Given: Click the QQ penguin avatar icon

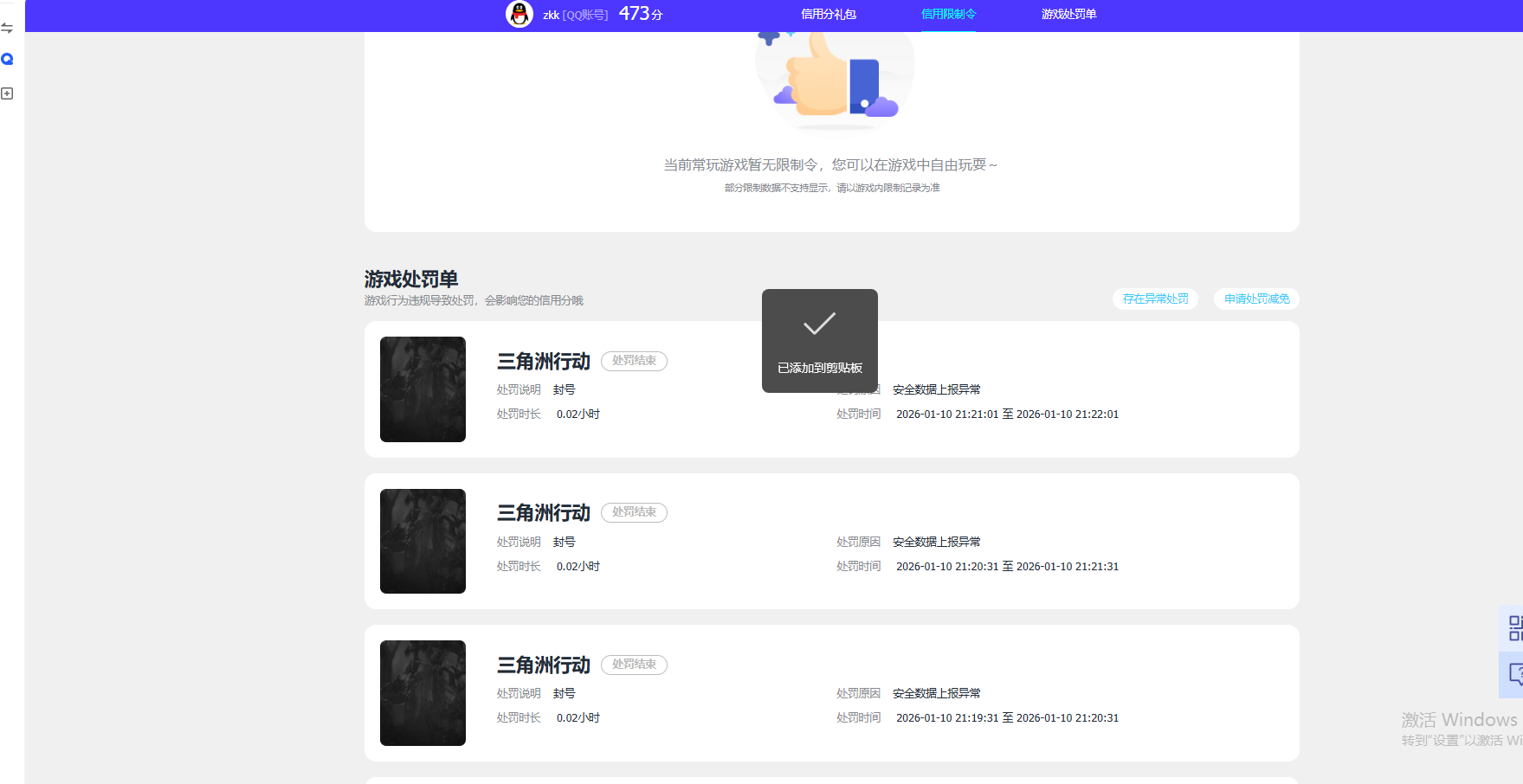Looking at the screenshot, I should click(x=519, y=14).
